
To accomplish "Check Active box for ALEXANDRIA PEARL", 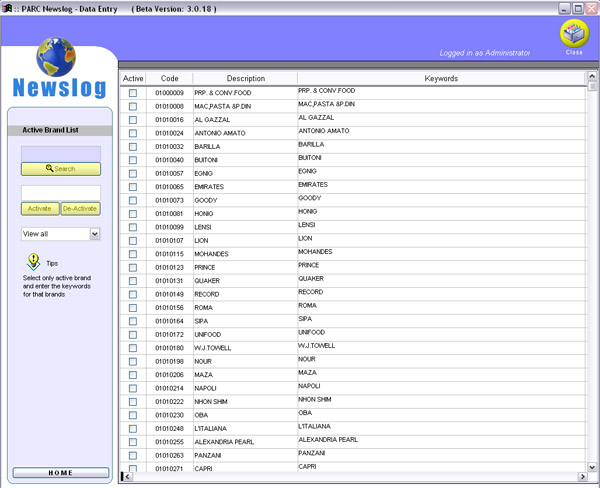I will [x=133, y=442].
